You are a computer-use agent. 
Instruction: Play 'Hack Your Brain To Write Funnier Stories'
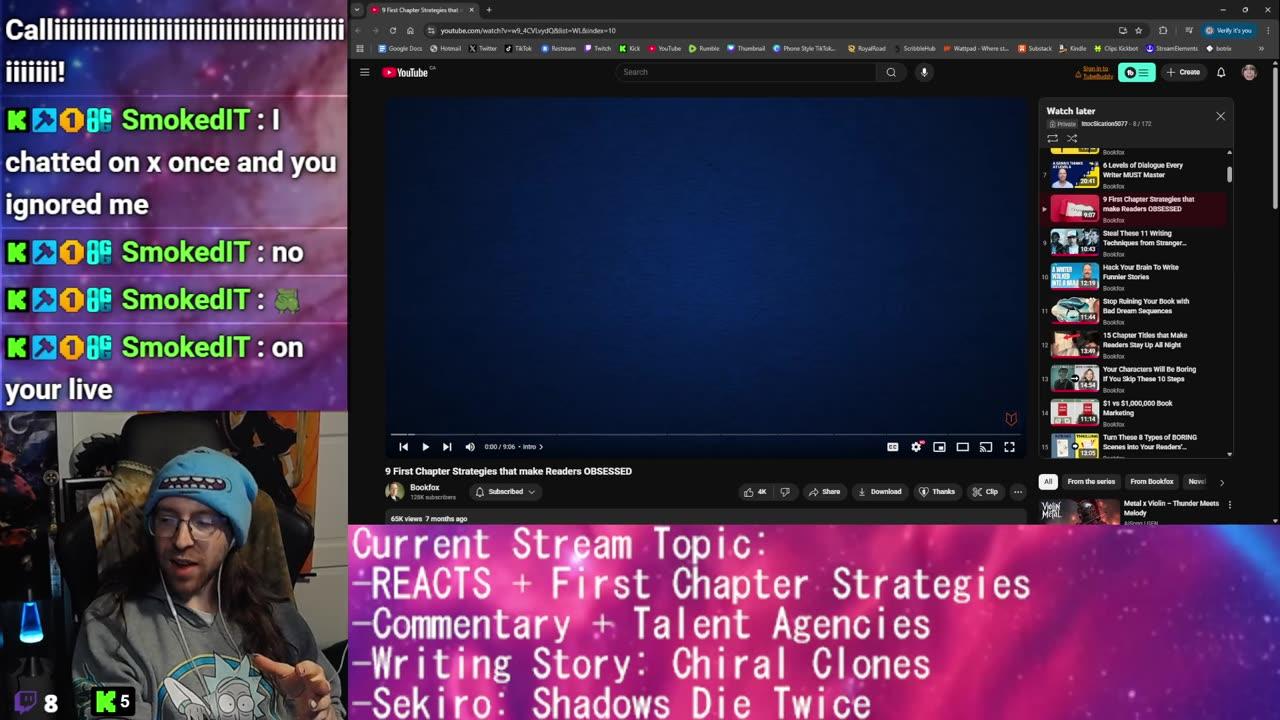[x=1134, y=276]
